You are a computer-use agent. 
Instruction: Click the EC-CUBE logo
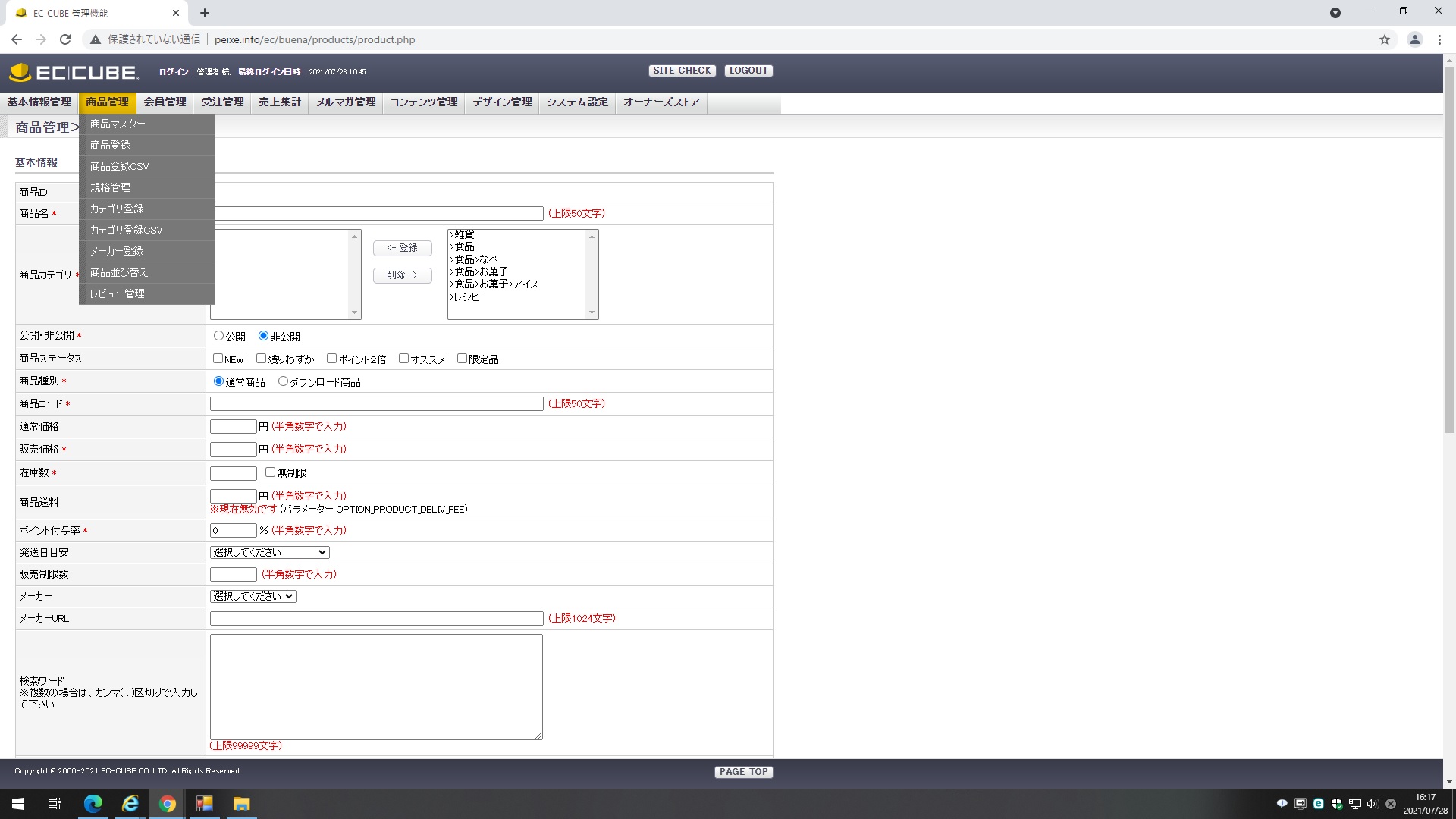coord(74,72)
